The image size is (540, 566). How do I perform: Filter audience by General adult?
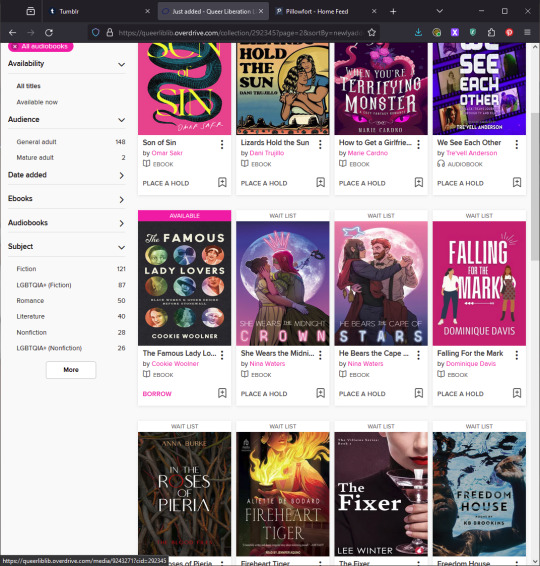(x=36, y=142)
